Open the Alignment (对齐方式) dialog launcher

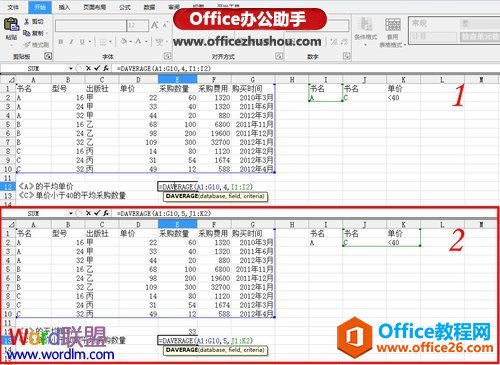point(279,56)
